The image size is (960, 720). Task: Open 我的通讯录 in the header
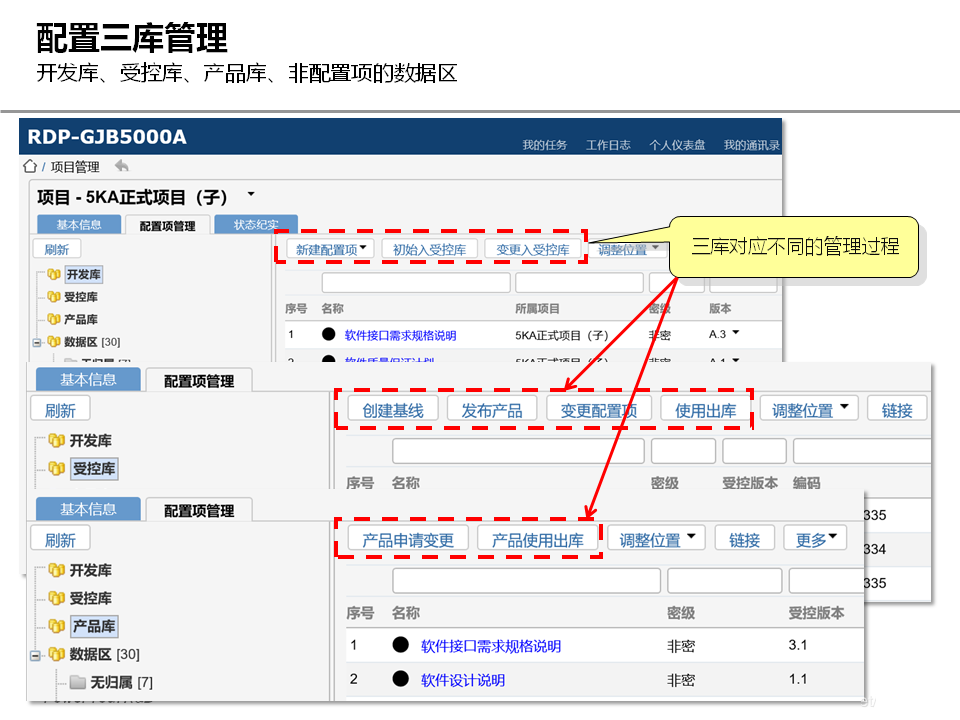(751, 145)
